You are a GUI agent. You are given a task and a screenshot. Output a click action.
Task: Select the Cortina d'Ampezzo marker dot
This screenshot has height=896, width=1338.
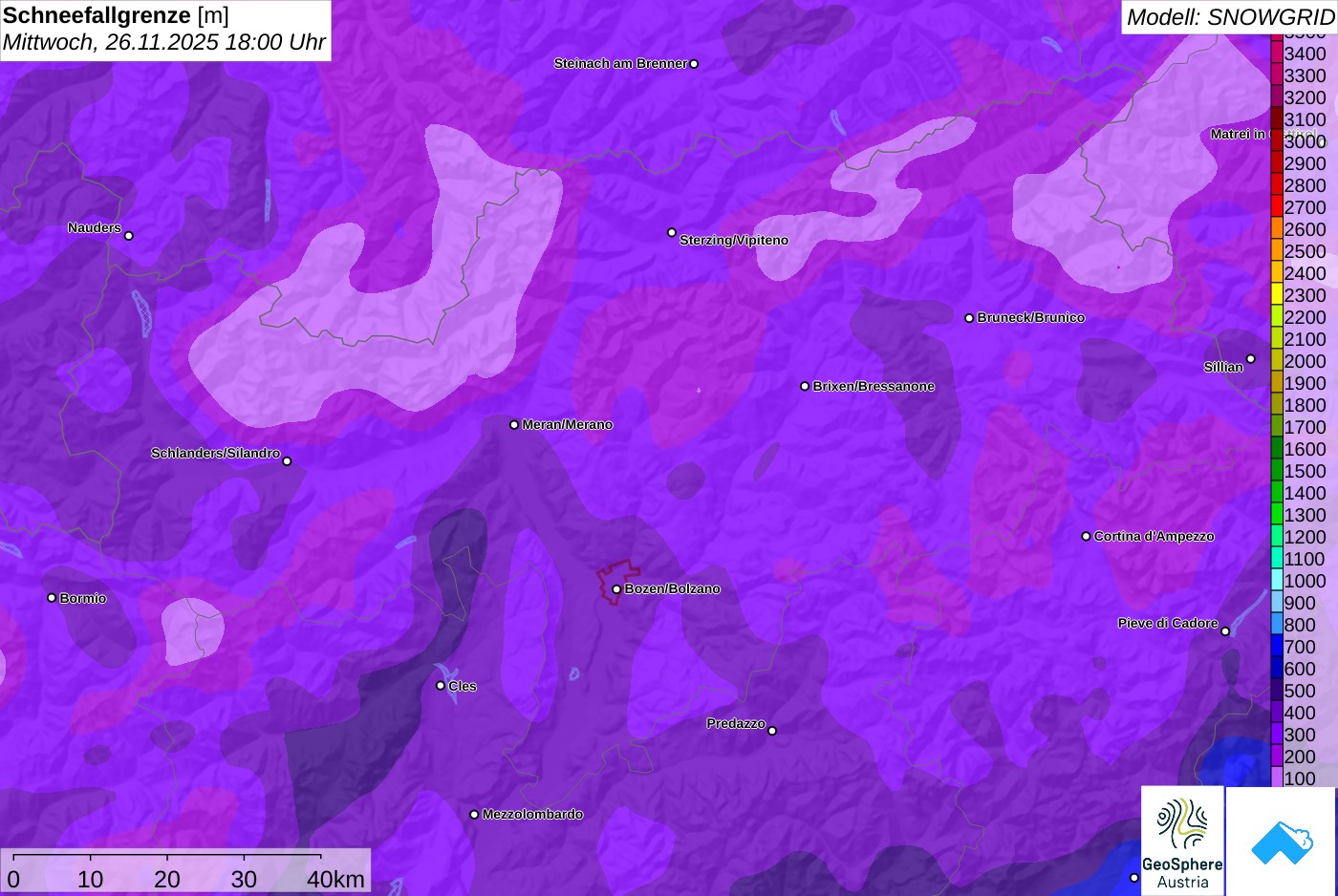[1086, 536]
